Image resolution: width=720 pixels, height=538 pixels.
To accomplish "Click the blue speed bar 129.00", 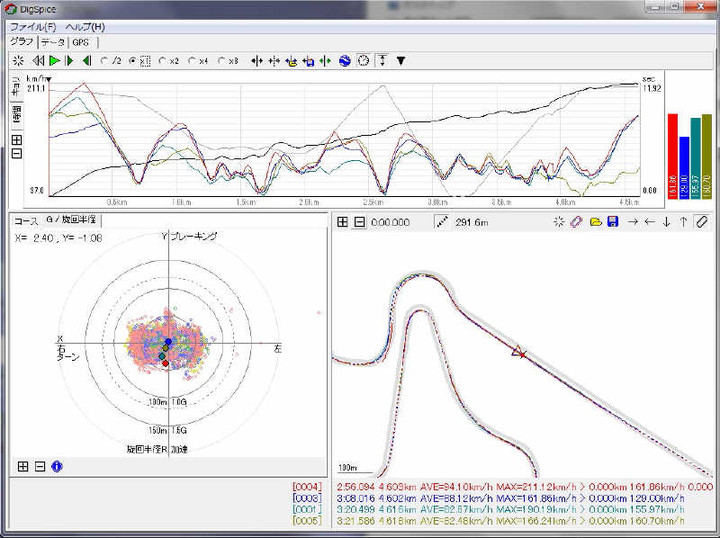I will (x=684, y=168).
